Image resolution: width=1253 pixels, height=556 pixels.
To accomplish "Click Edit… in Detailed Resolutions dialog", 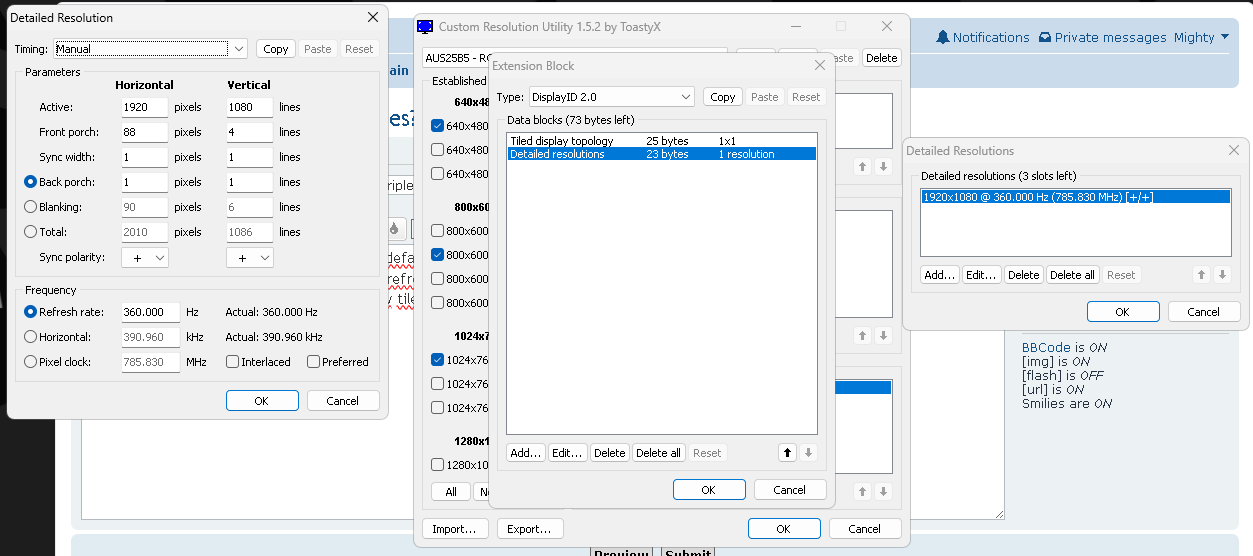I will click(x=981, y=275).
